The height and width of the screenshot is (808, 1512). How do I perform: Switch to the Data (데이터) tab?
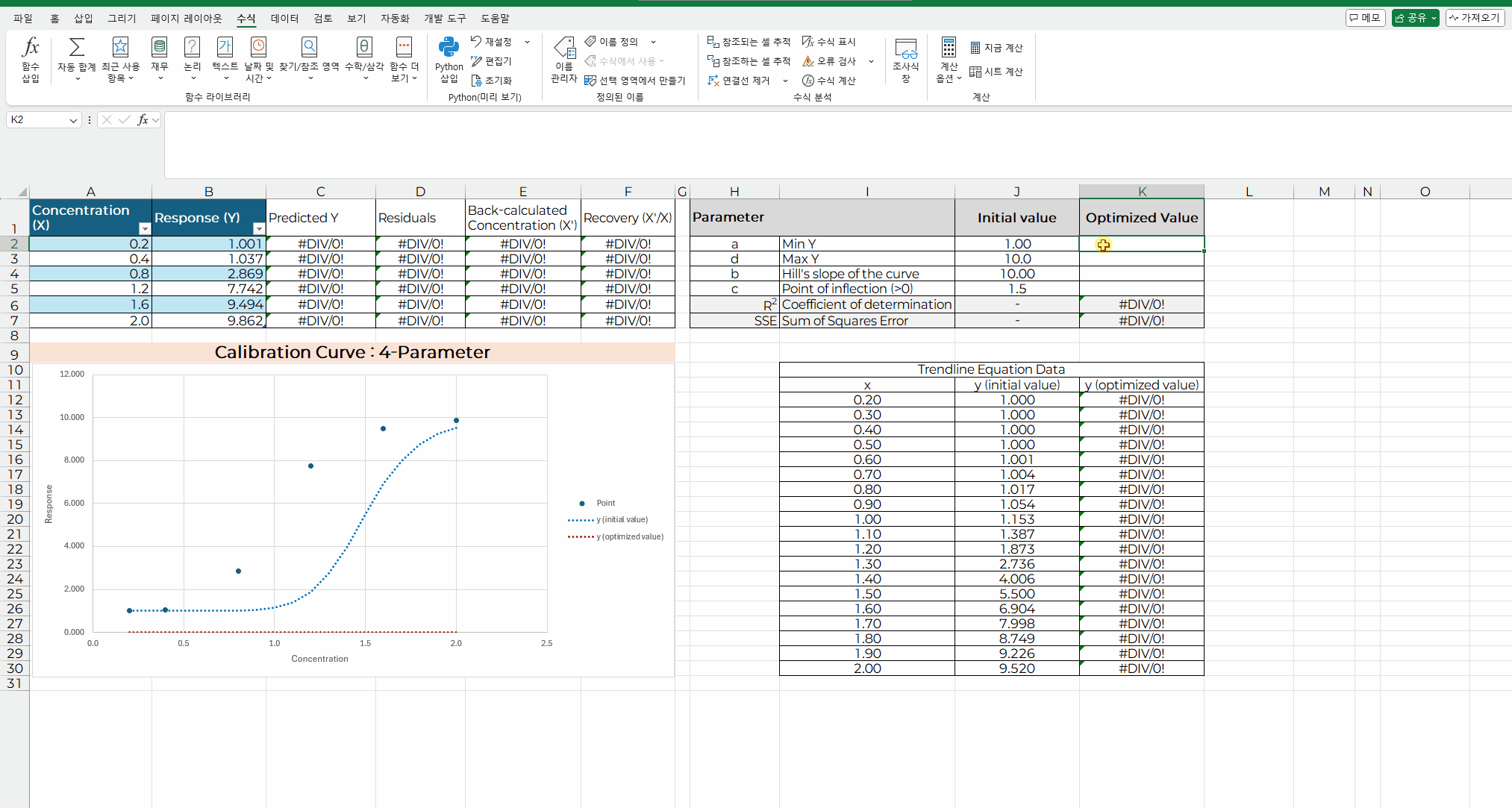pos(284,18)
